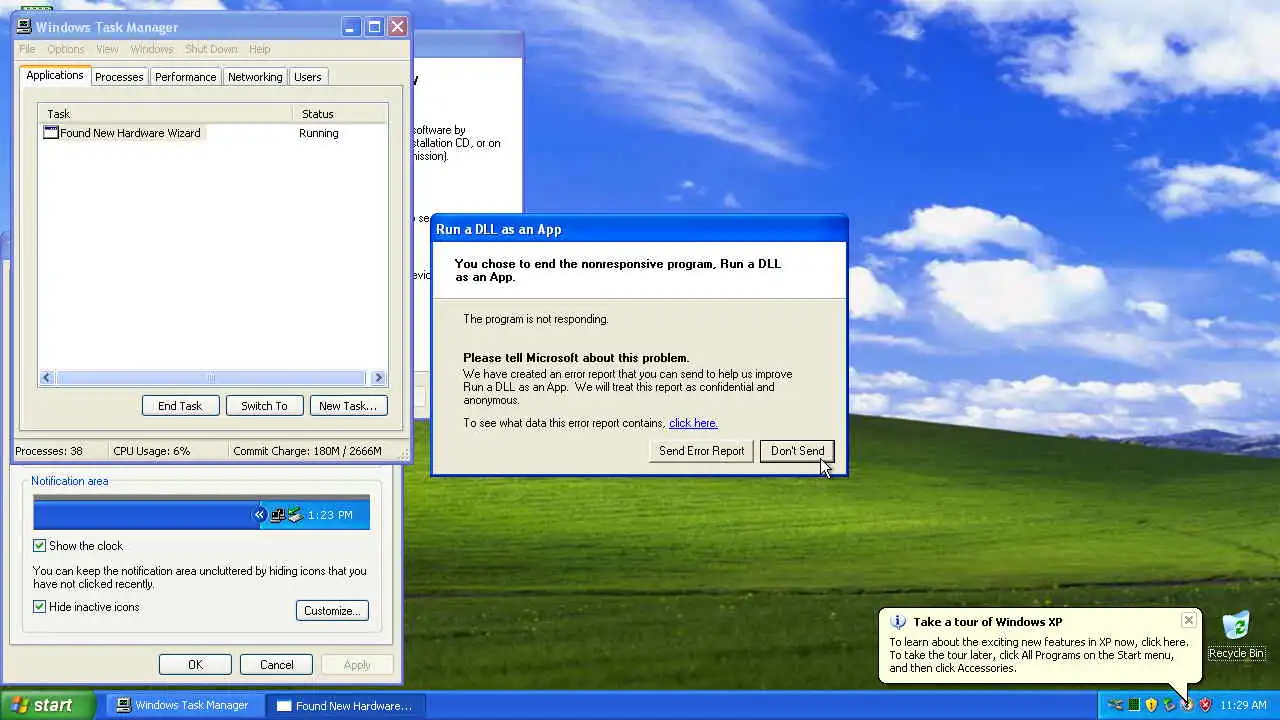Click the New Task... button

[348, 405]
